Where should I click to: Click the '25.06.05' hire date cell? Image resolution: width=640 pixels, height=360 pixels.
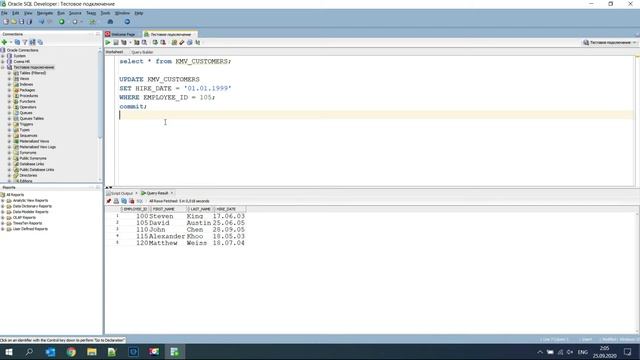[x=229, y=223]
